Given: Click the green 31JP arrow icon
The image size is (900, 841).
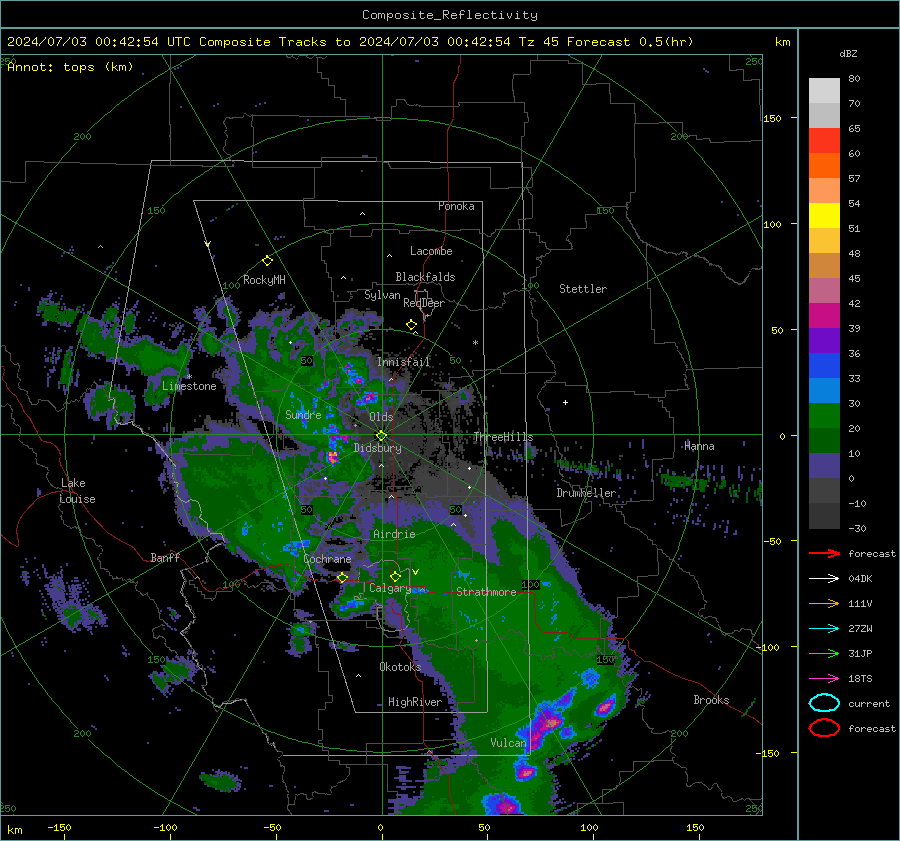Looking at the screenshot, I should (x=824, y=653).
